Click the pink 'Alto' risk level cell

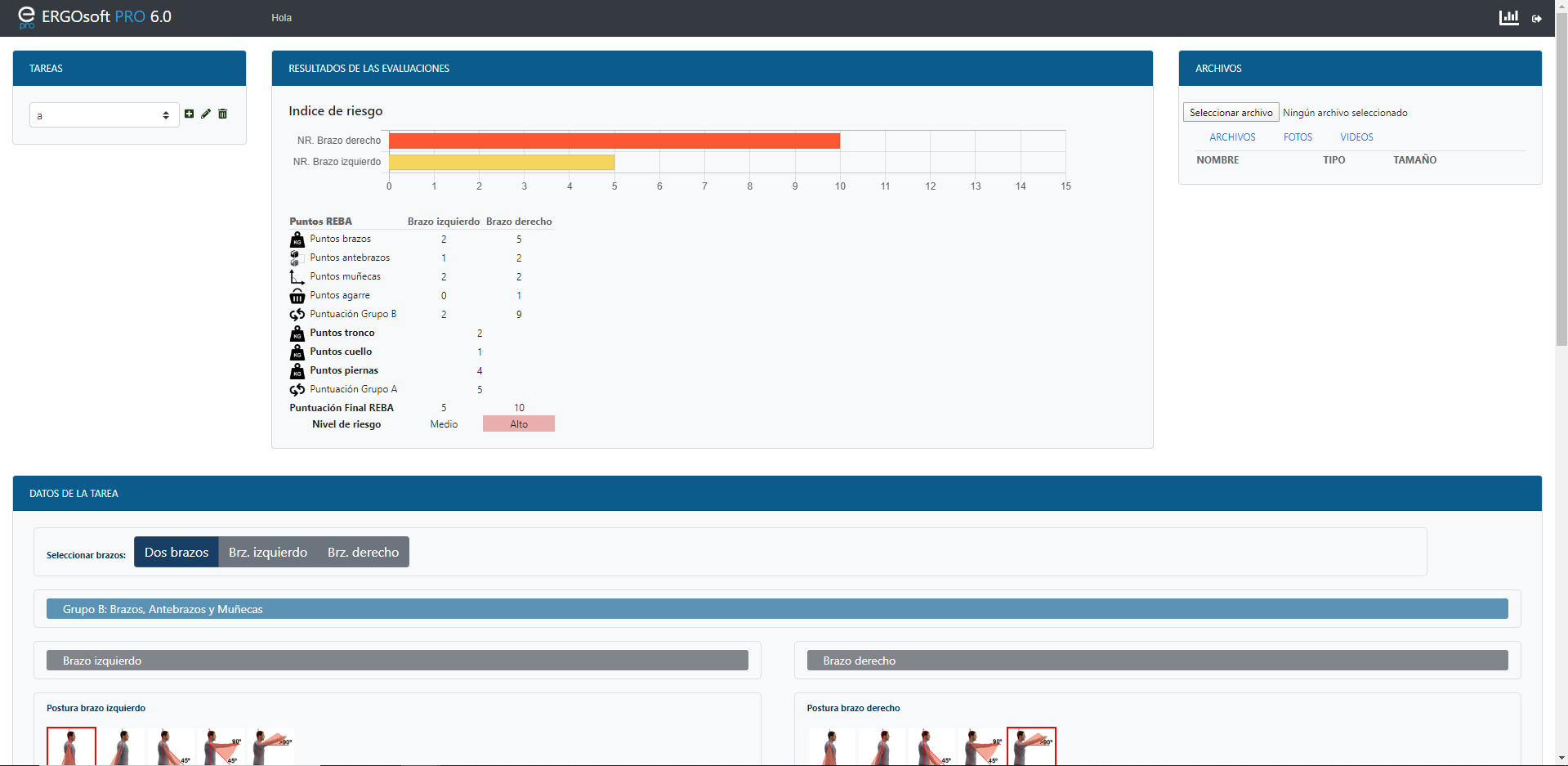click(x=519, y=423)
